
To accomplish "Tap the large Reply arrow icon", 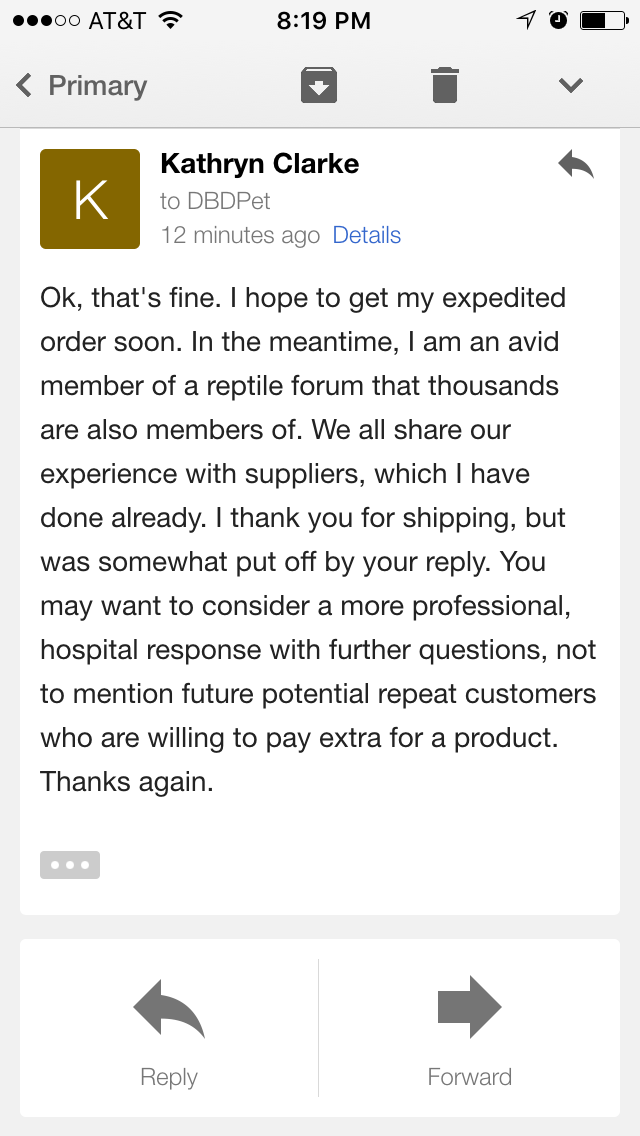I will (x=169, y=1008).
